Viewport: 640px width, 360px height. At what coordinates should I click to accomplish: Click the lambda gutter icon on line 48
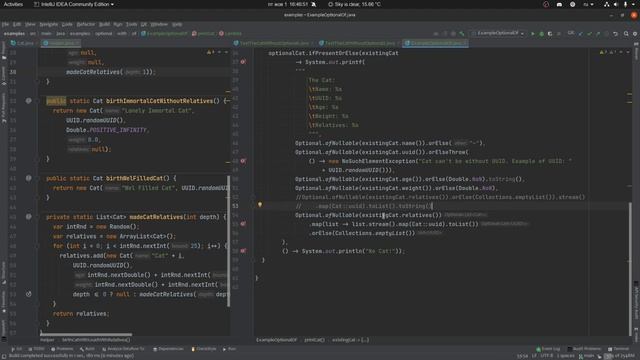(x=243, y=161)
